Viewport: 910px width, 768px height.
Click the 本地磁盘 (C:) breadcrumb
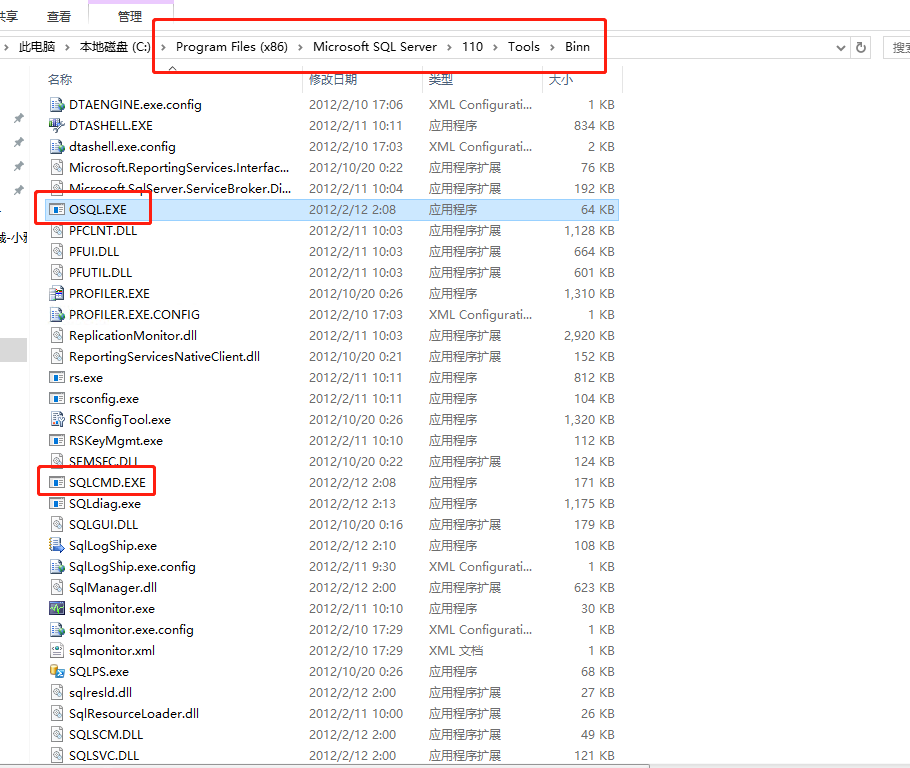pyautogui.click(x=115, y=47)
